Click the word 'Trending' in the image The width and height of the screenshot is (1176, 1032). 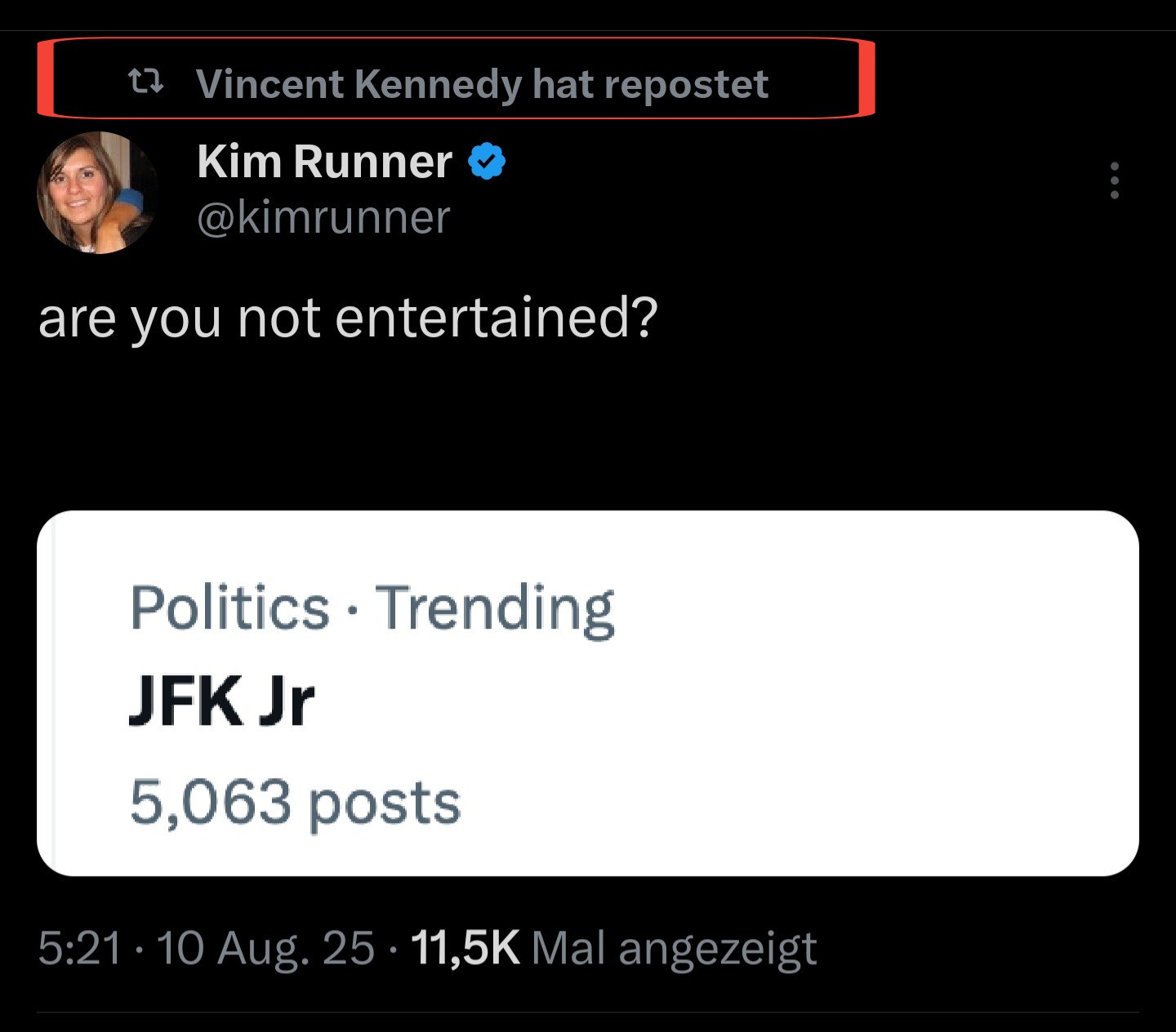494,608
